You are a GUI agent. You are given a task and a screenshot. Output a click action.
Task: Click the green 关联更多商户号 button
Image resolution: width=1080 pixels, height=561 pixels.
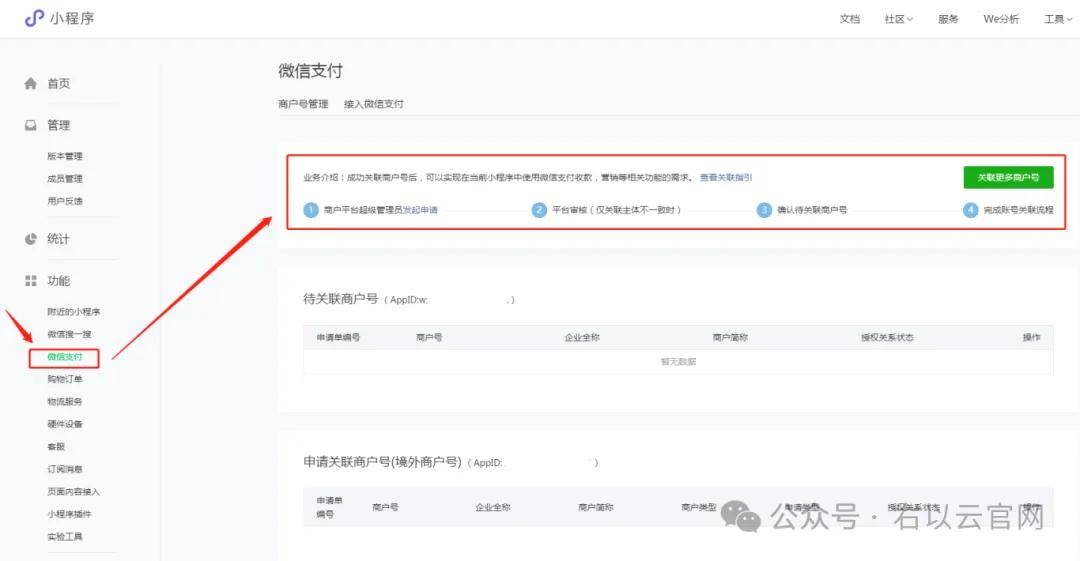pyautogui.click(x=1008, y=177)
